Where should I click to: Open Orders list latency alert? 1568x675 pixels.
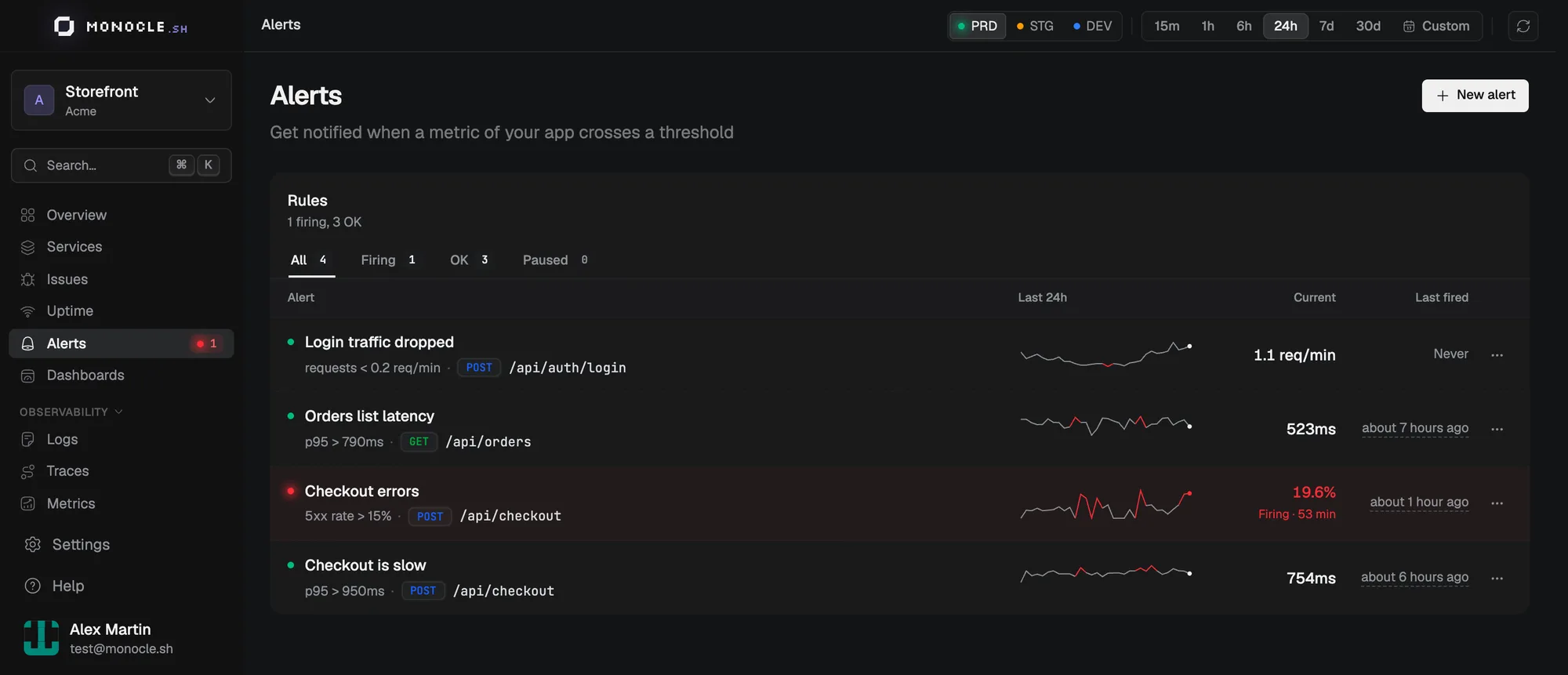click(369, 416)
